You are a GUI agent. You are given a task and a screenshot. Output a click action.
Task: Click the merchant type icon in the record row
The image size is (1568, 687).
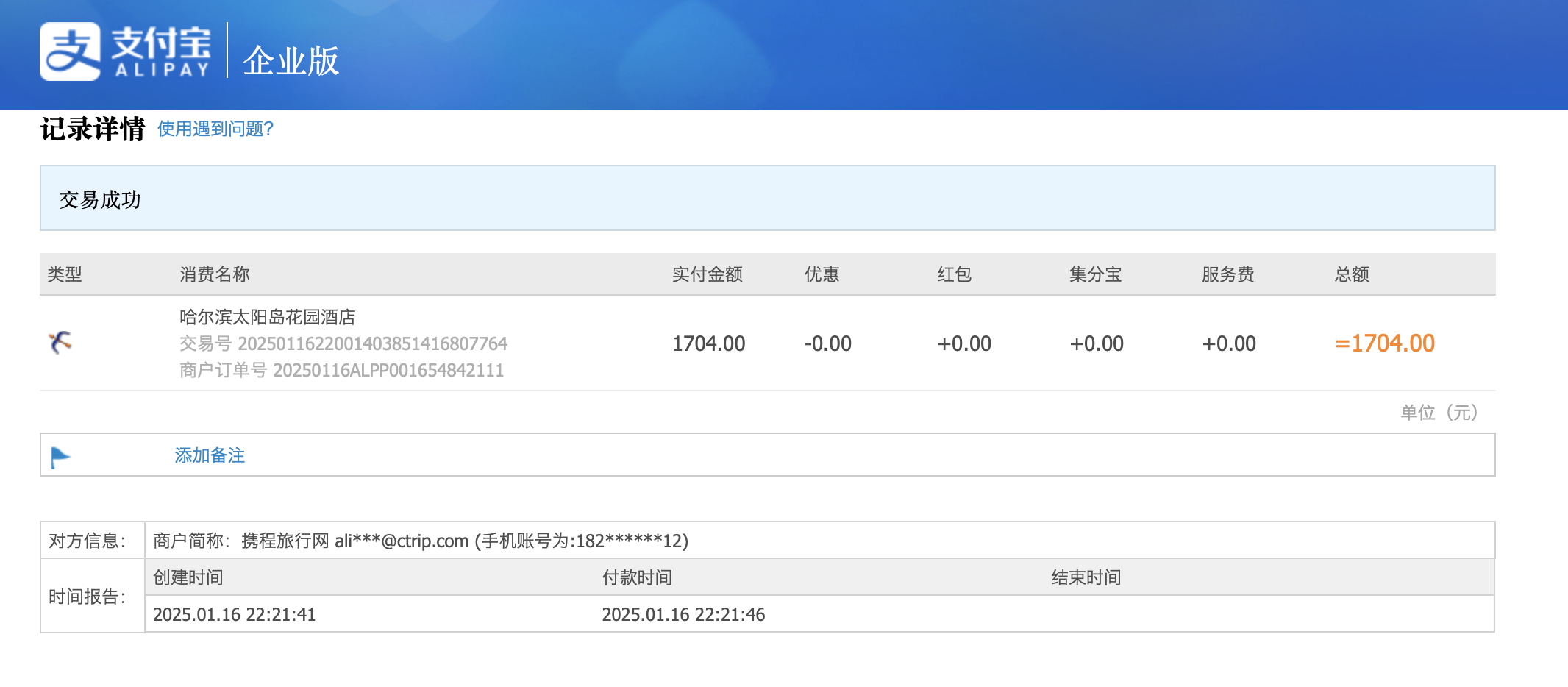coord(60,342)
